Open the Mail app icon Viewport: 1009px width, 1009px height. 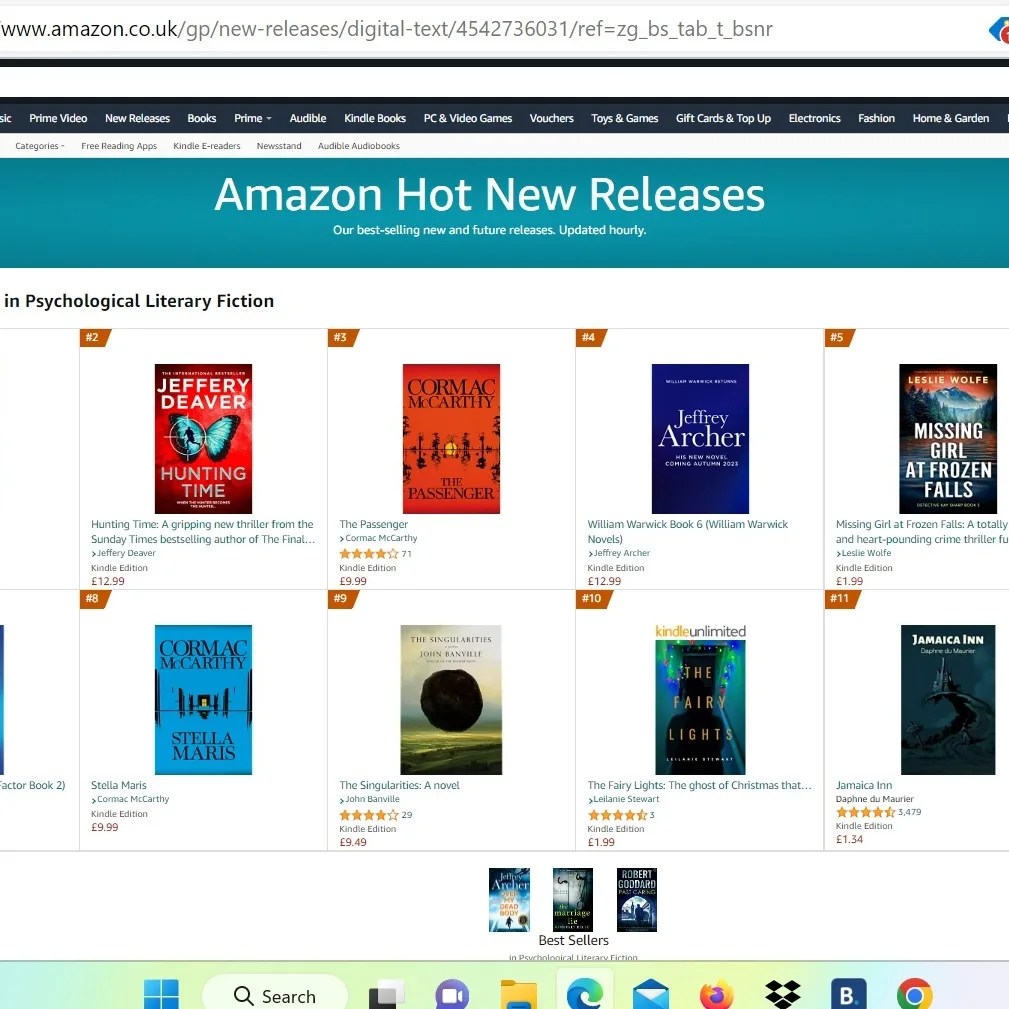[x=651, y=995]
